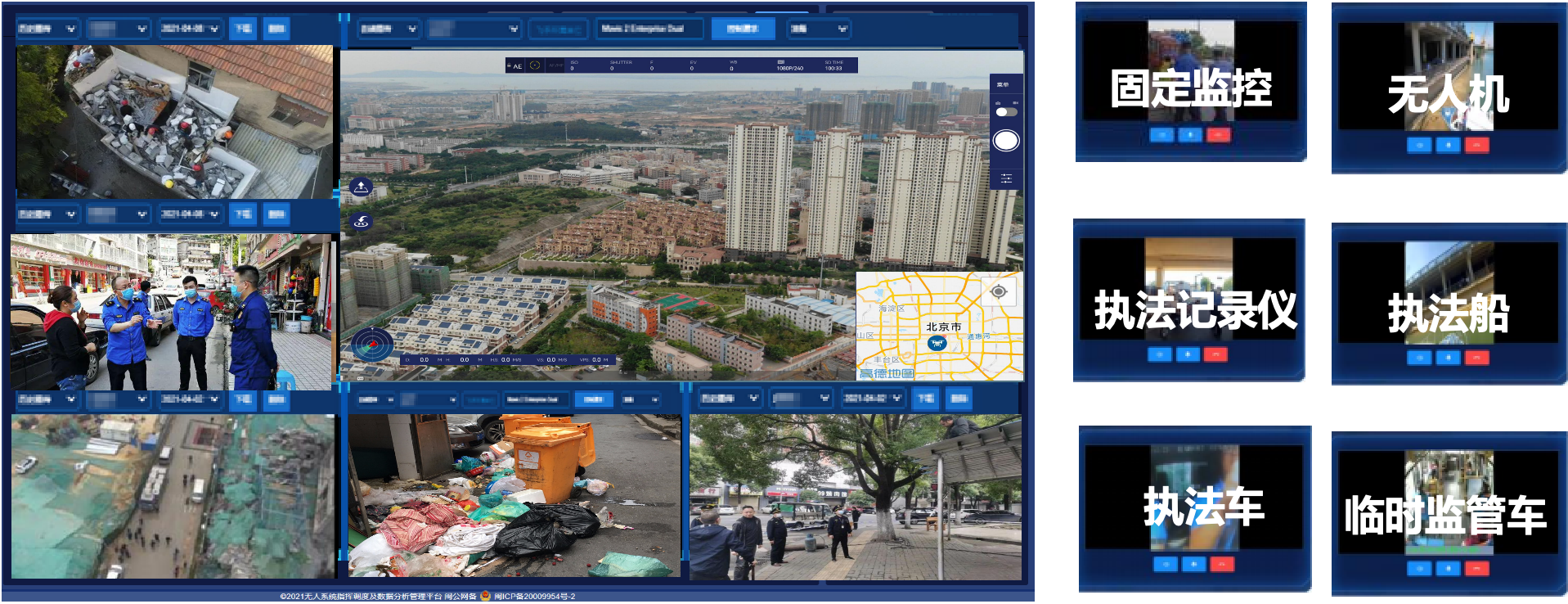Click the return-to-home drone icon
Image resolution: width=1568 pixels, height=604 pixels.
[361, 222]
